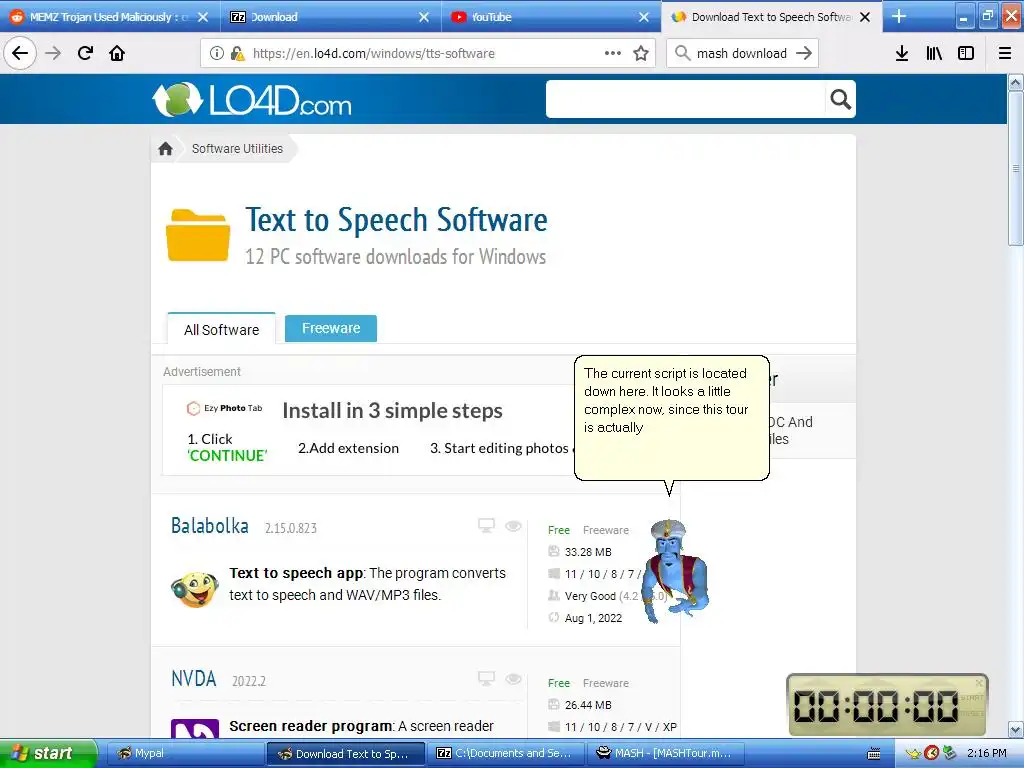
Task: Open the page actions three-dot menu
Action: pos(613,53)
